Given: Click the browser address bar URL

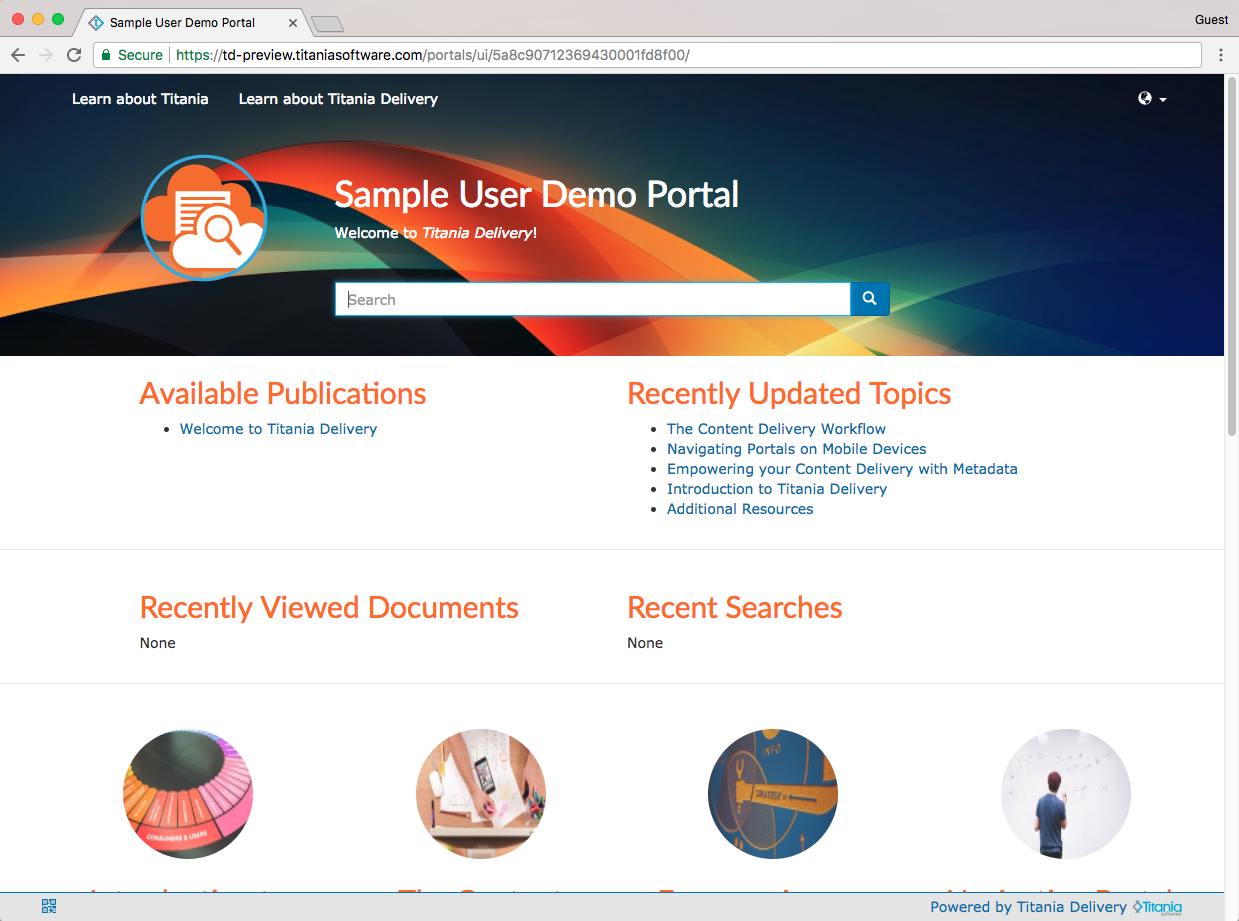Looking at the screenshot, I should pos(433,55).
